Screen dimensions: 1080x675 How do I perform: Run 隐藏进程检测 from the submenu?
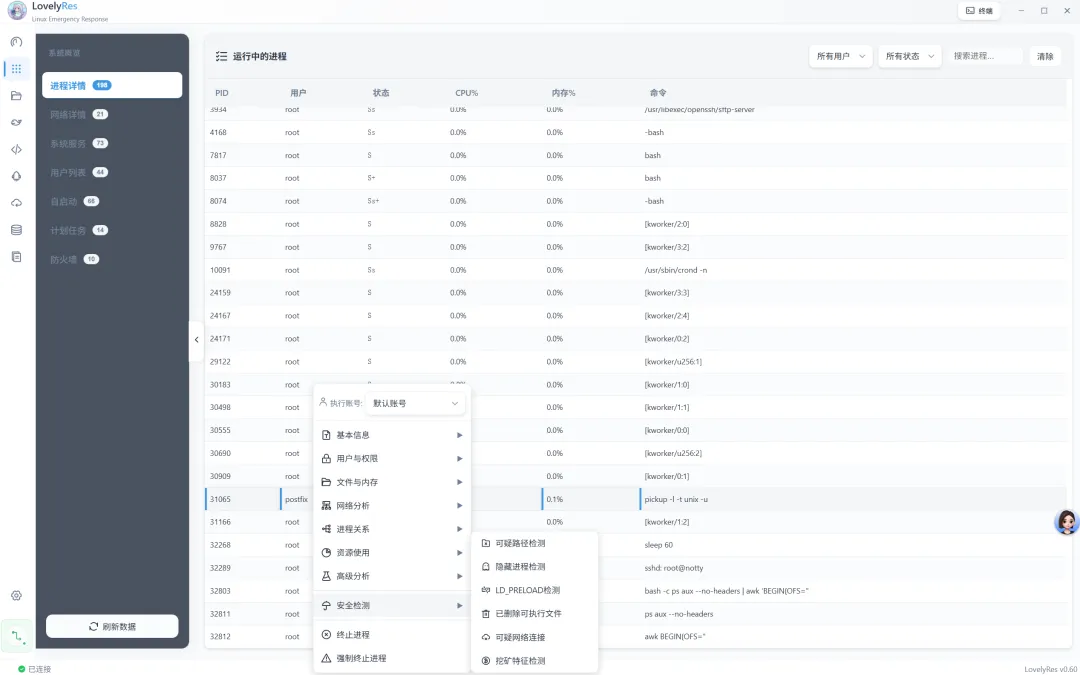534,567
